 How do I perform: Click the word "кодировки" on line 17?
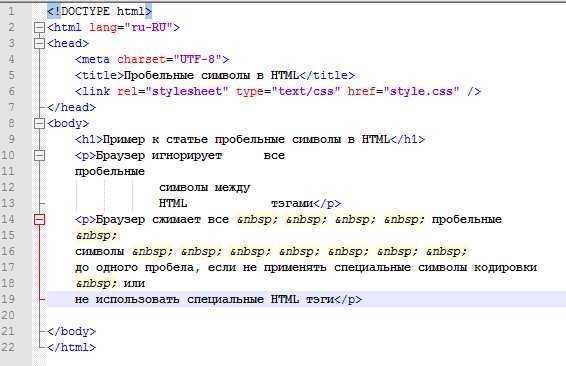(505, 267)
